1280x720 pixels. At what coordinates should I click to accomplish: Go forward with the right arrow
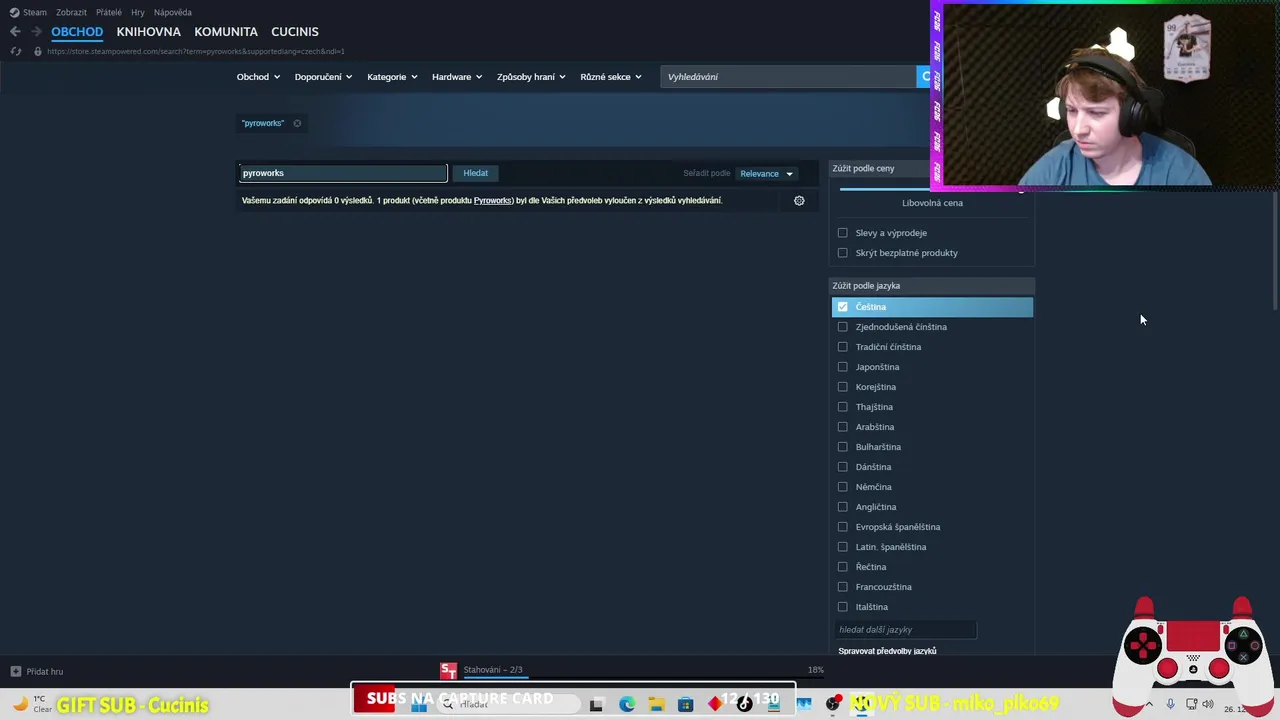36,32
